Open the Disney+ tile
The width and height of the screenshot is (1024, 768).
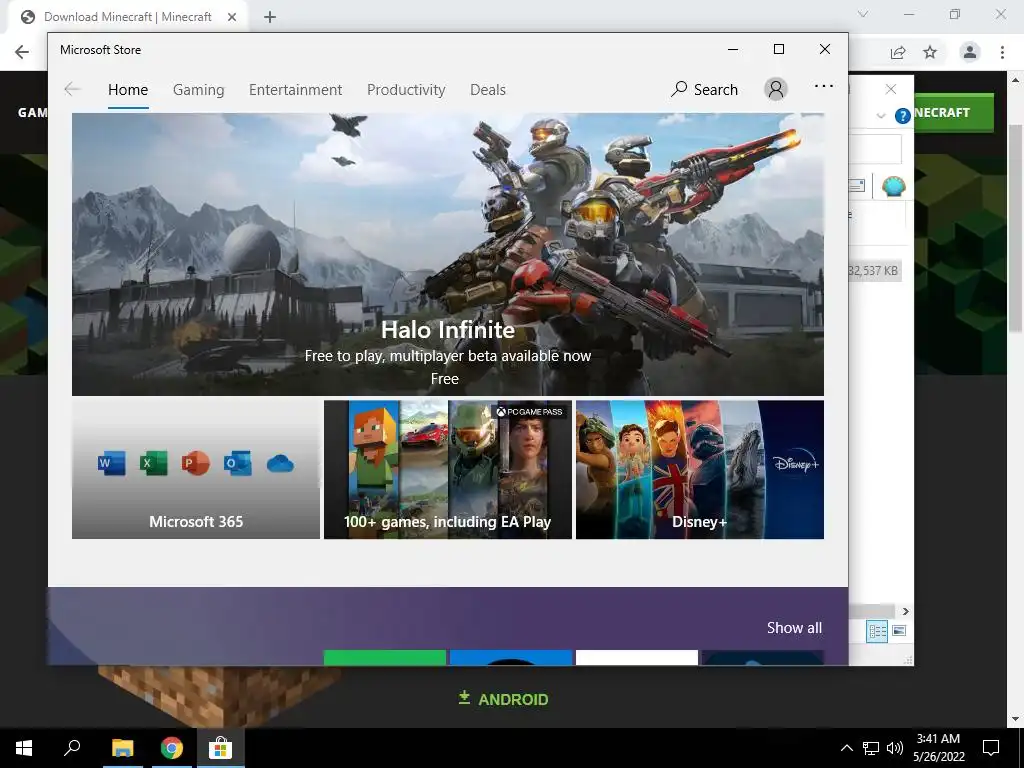(x=699, y=470)
